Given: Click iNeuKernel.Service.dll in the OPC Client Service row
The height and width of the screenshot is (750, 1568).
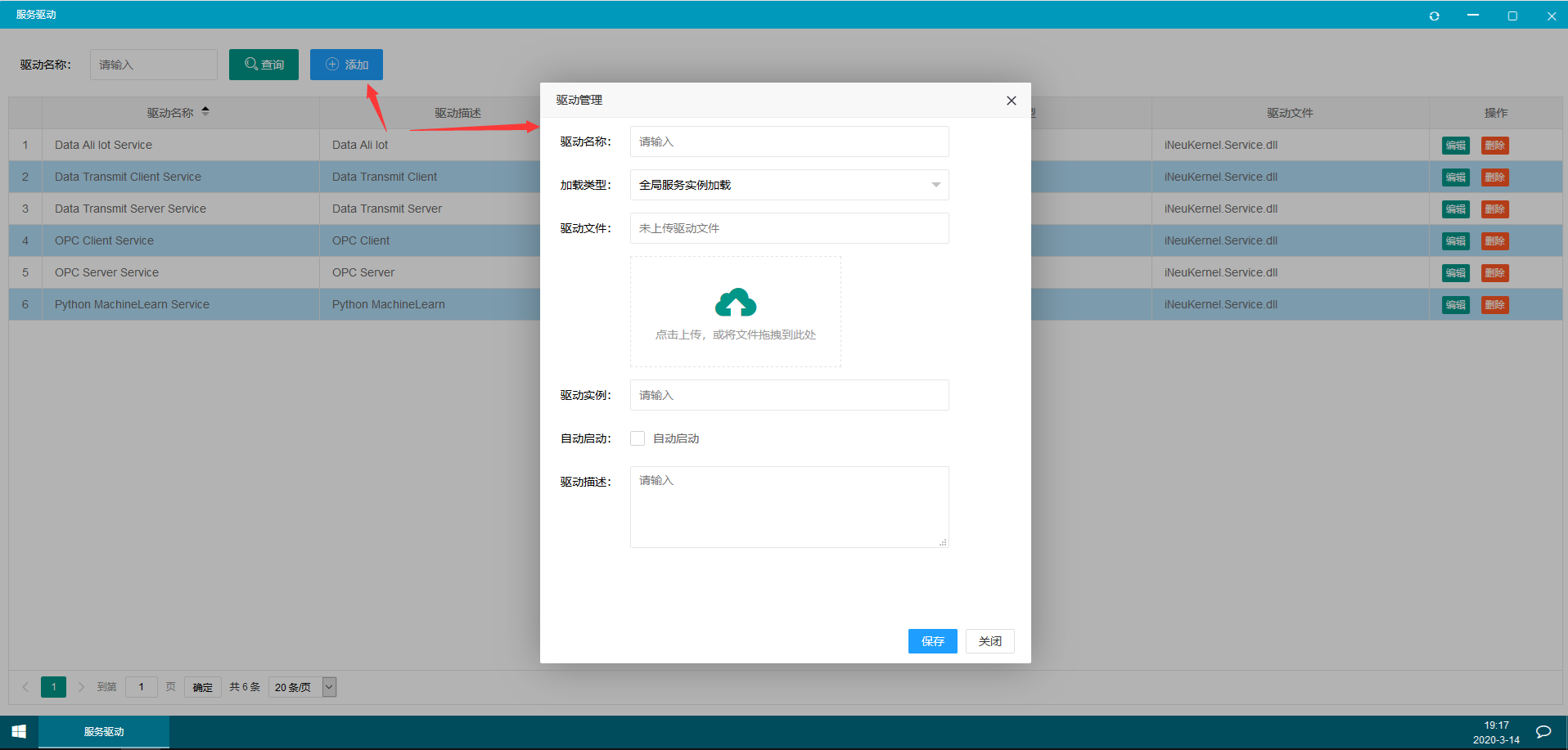Looking at the screenshot, I should [1221, 240].
